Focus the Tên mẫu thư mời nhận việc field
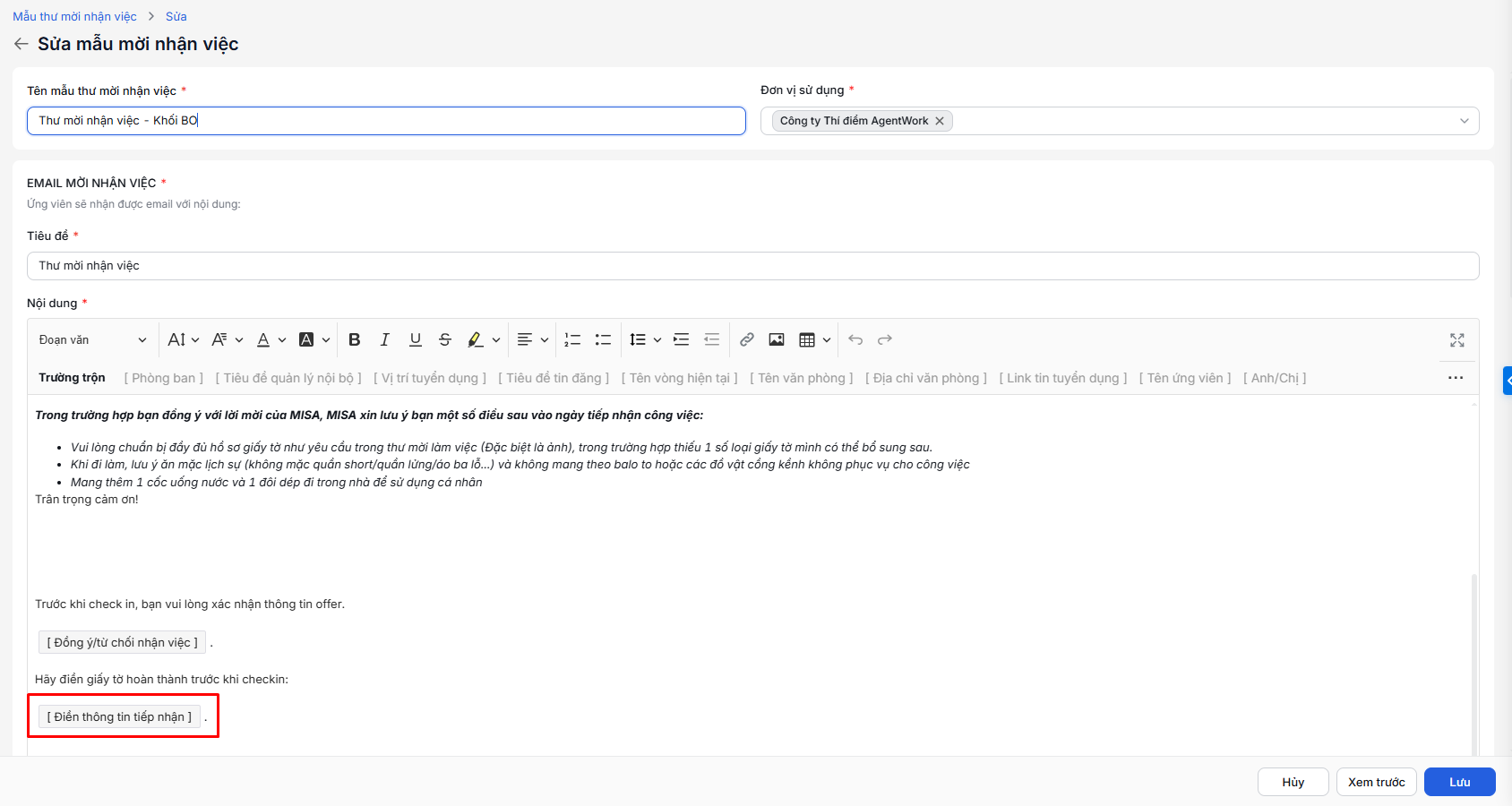This screenshot has height=806, width=1512. point(386,121)
